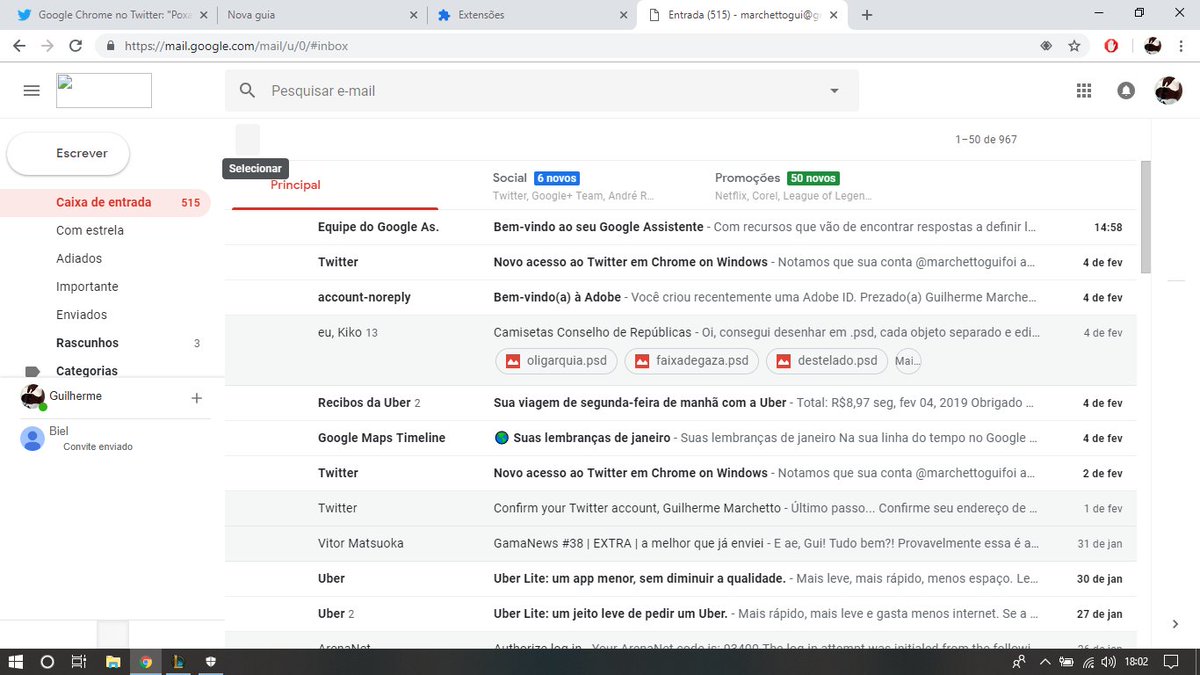This screenshot has width=1200, height=675.
Task: Open Google Maps Timeline email
Action: click(680, 438)
